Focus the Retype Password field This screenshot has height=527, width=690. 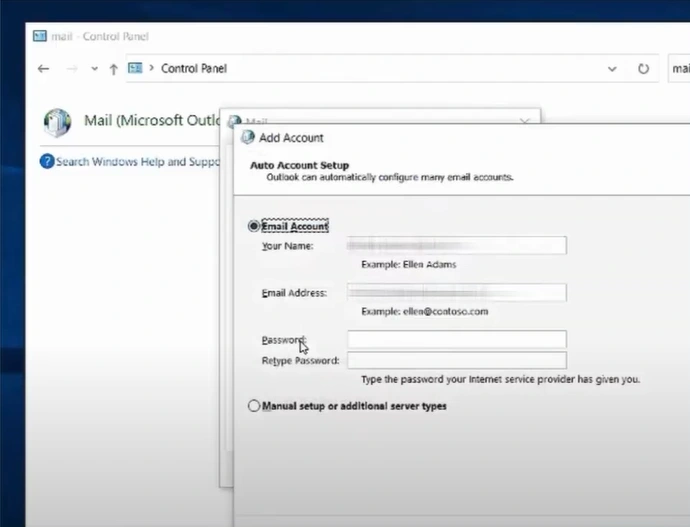tap(457, 360)
